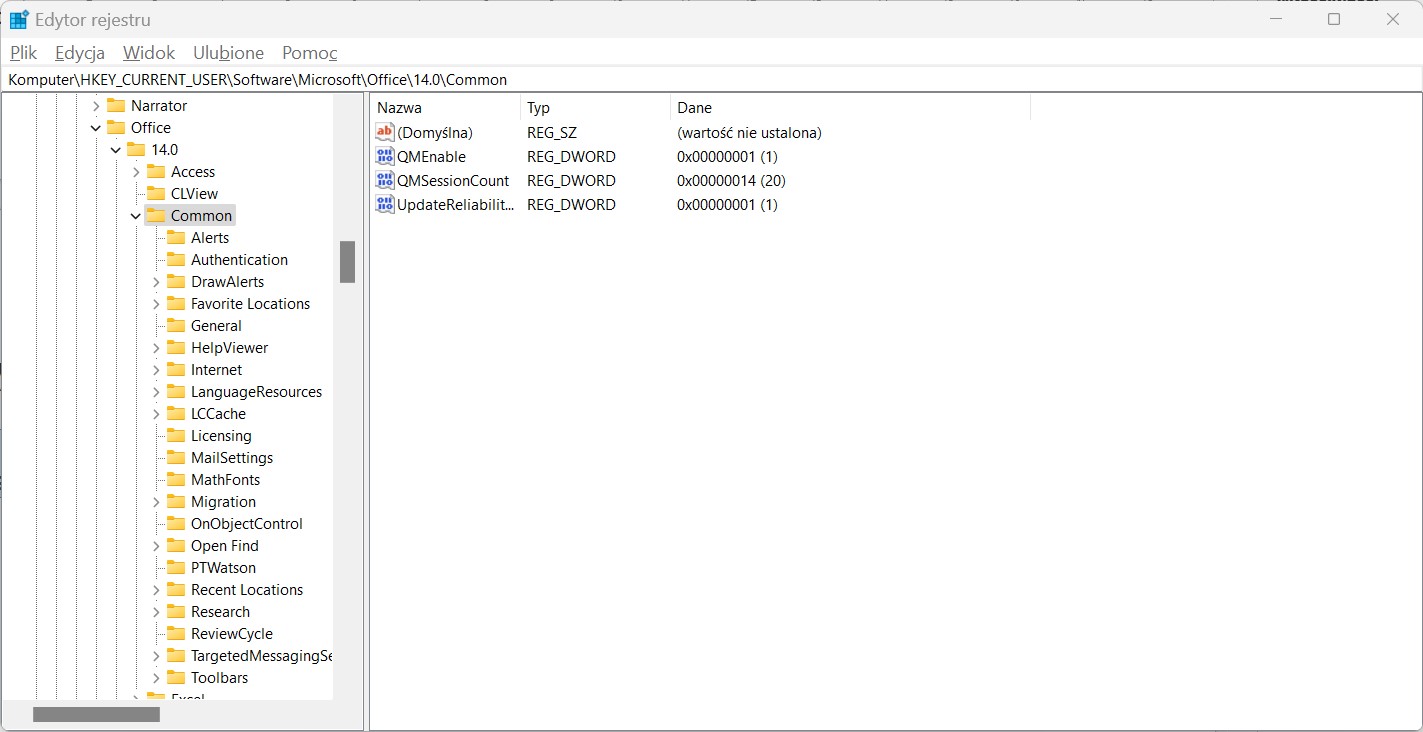Expand the LanguageResources key
1423x732 pixels.
(156, 392)
